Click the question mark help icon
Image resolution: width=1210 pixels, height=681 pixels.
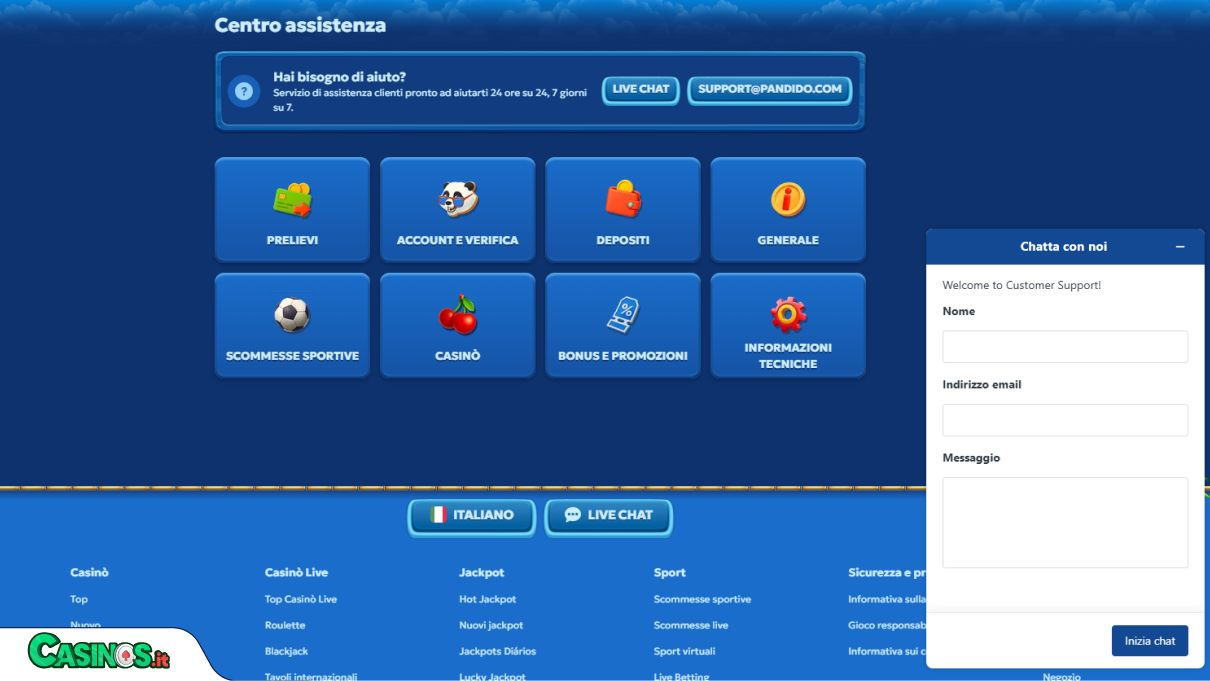[x=244, y=91]
